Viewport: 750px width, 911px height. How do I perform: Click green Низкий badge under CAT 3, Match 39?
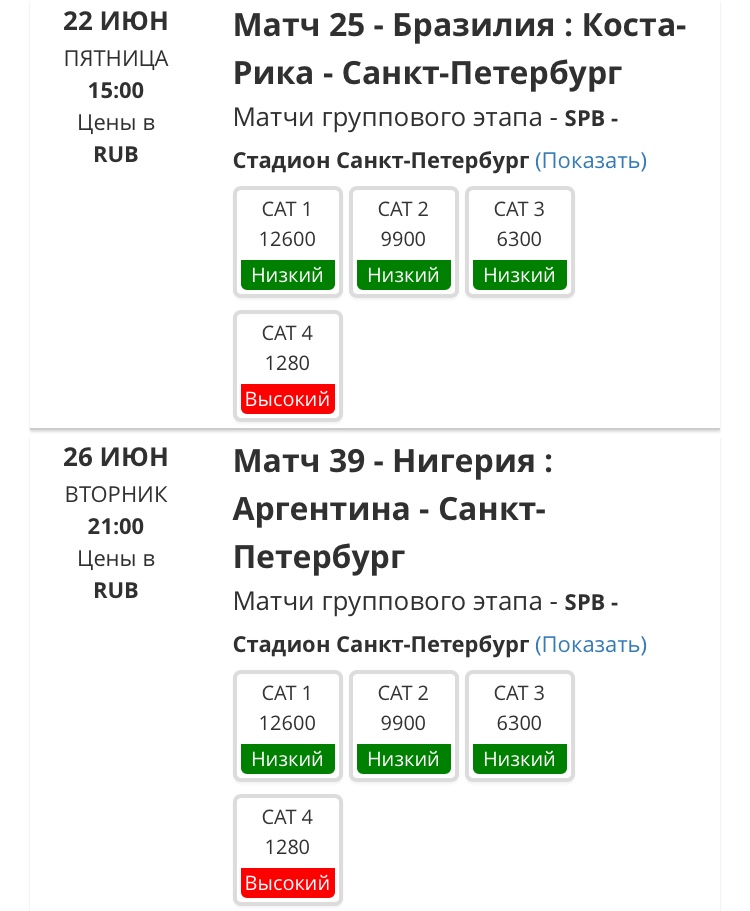(x=520, y=759)
